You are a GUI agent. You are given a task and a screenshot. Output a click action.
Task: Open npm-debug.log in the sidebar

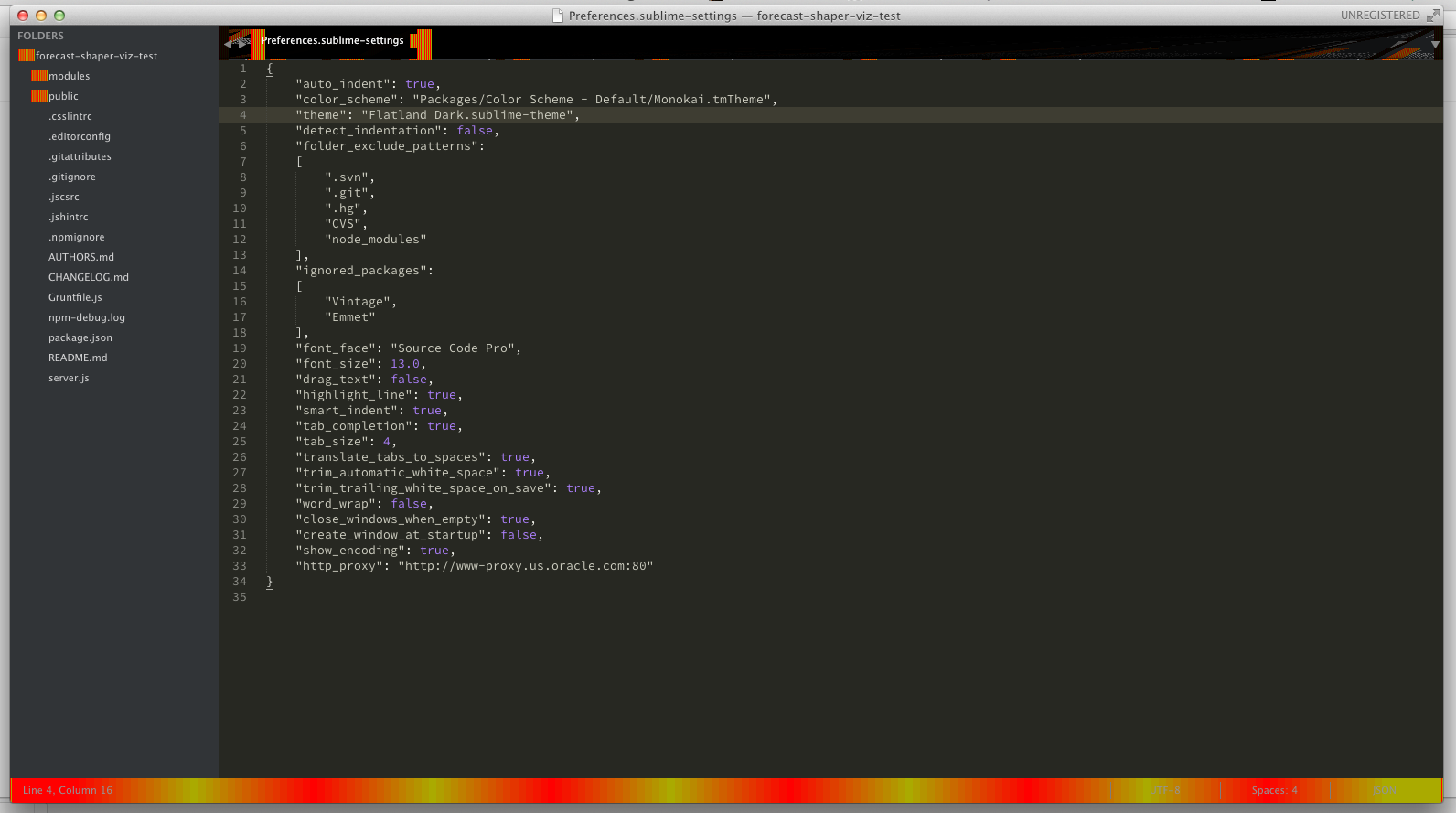pyautogui.click(x=87, y=317)
